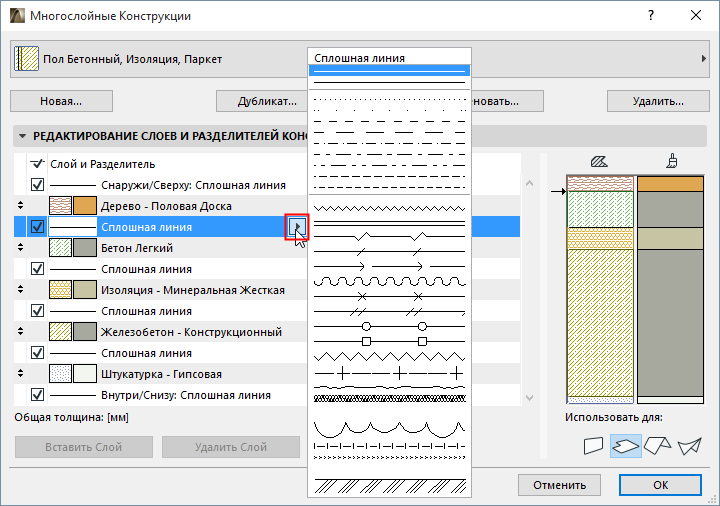720x506 pixels.
Task: Choose highlighted solid line at popup top
Action: click(389, 71)
